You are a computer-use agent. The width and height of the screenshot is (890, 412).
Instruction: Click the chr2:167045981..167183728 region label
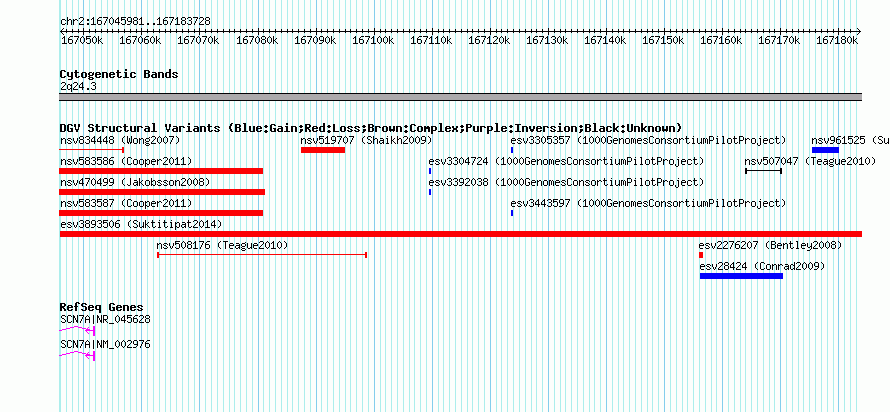click(136, 22)
